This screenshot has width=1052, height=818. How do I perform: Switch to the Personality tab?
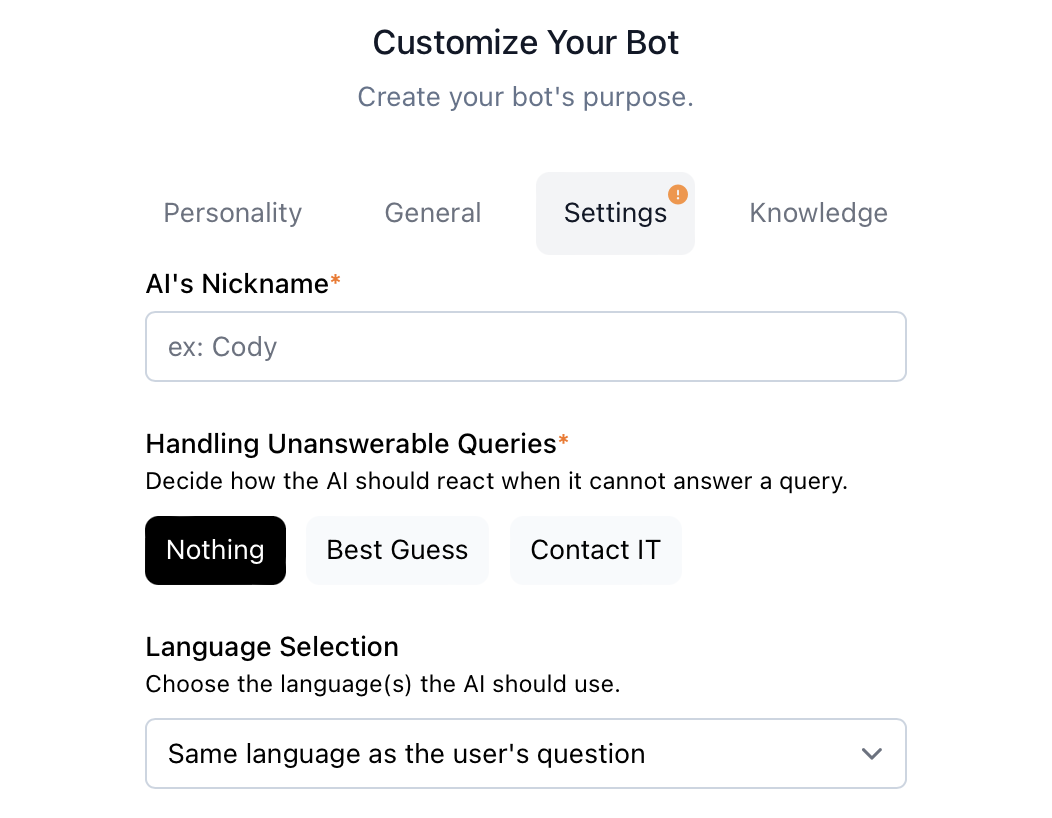click(233, 213)
